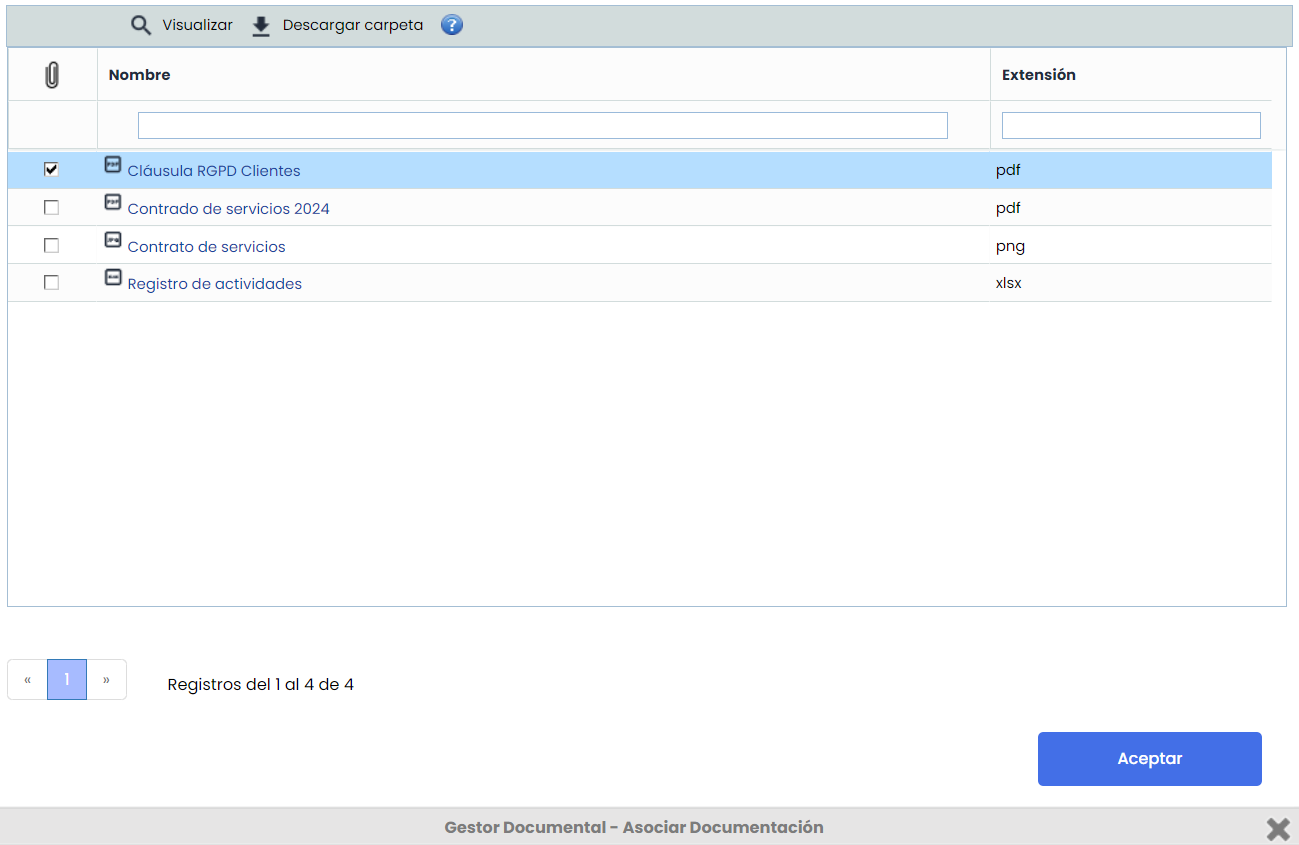Click the Descargar carpeta download icon

coord(261,26)
